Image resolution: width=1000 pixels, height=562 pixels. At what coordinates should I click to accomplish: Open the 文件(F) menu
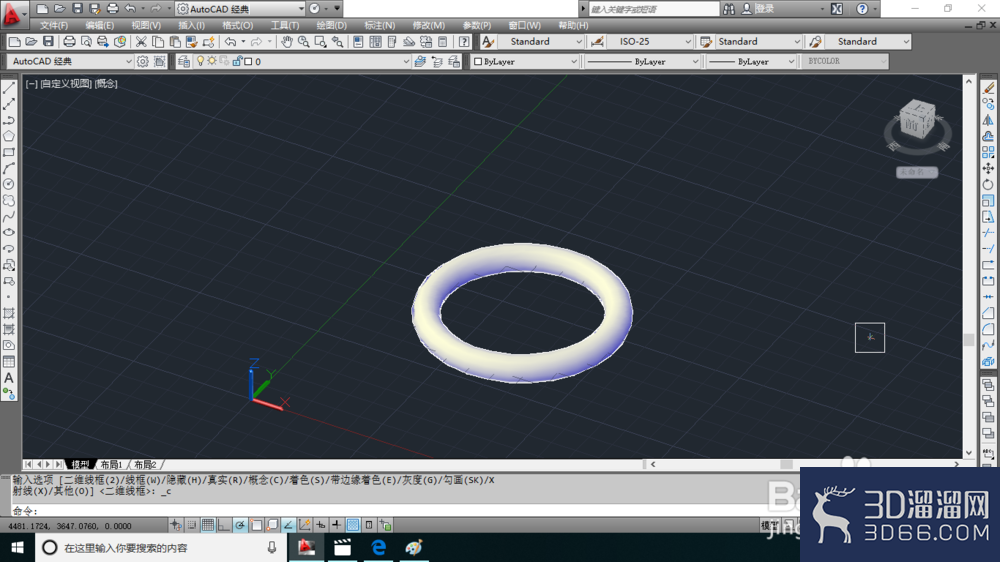click(x=54, y=26)
